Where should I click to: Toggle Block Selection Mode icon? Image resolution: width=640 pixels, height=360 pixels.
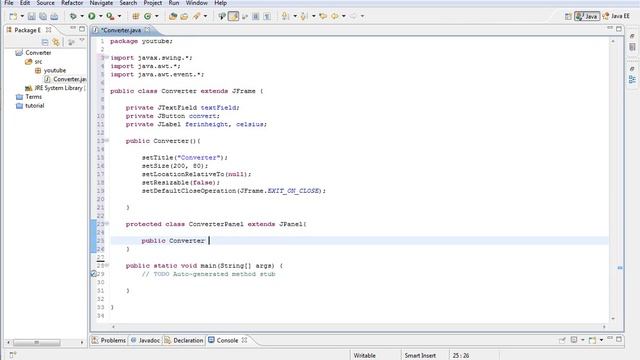(256, 16)
